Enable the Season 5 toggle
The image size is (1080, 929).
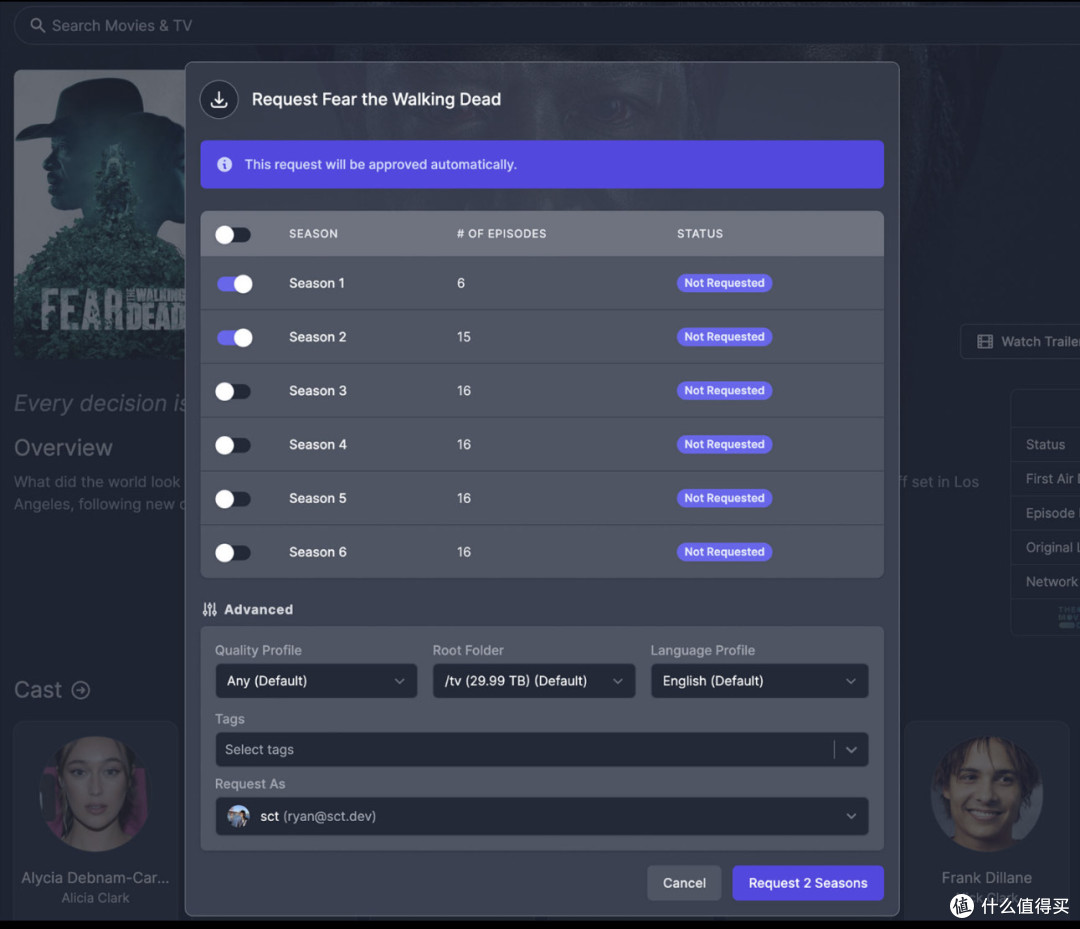(233, 499)
